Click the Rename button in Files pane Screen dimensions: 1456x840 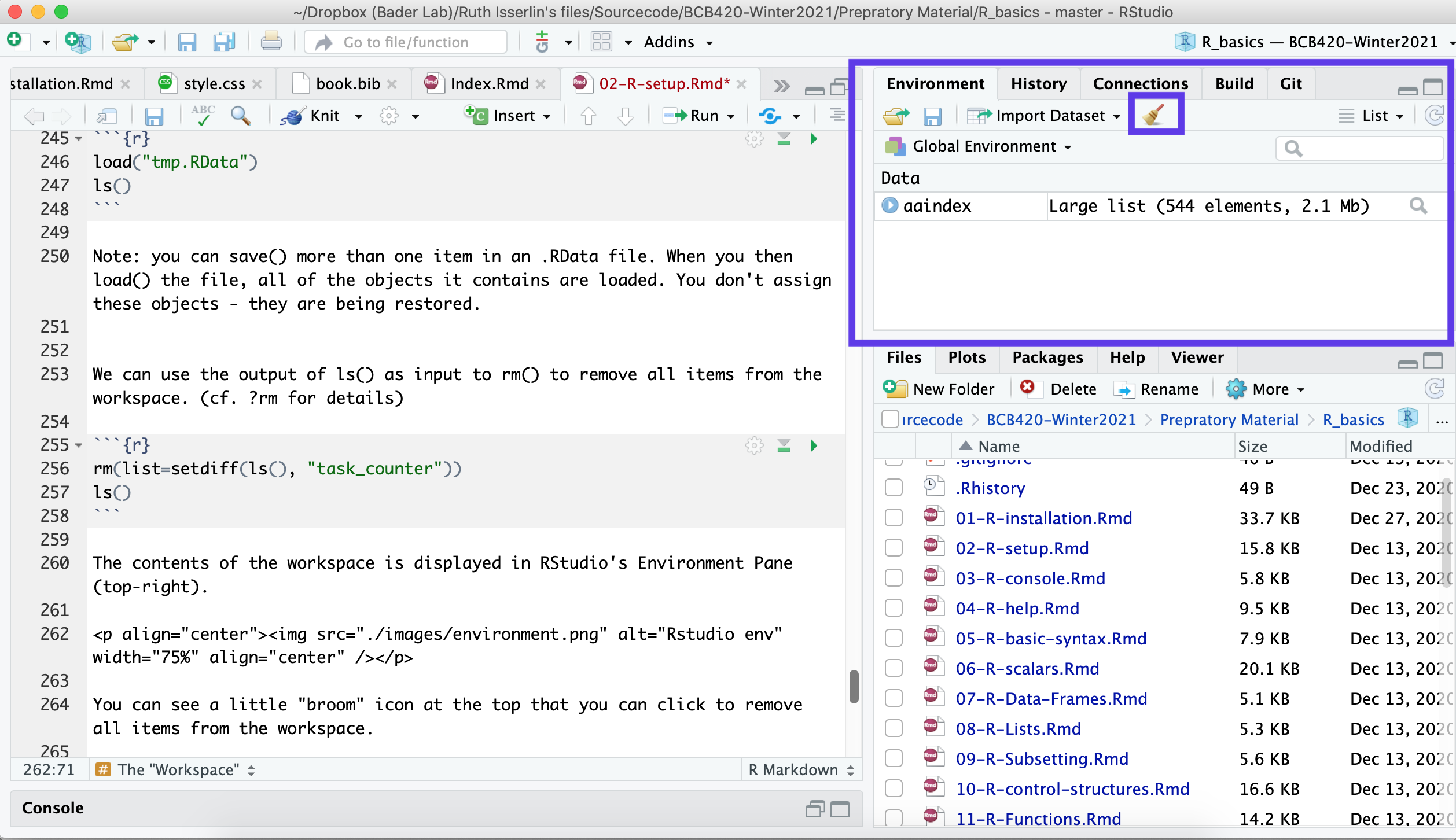pyautogui.click(x=1156, y=389)
